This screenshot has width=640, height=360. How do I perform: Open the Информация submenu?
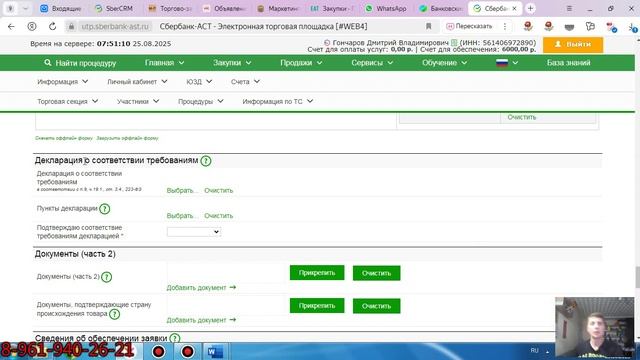tap(62, 82)
